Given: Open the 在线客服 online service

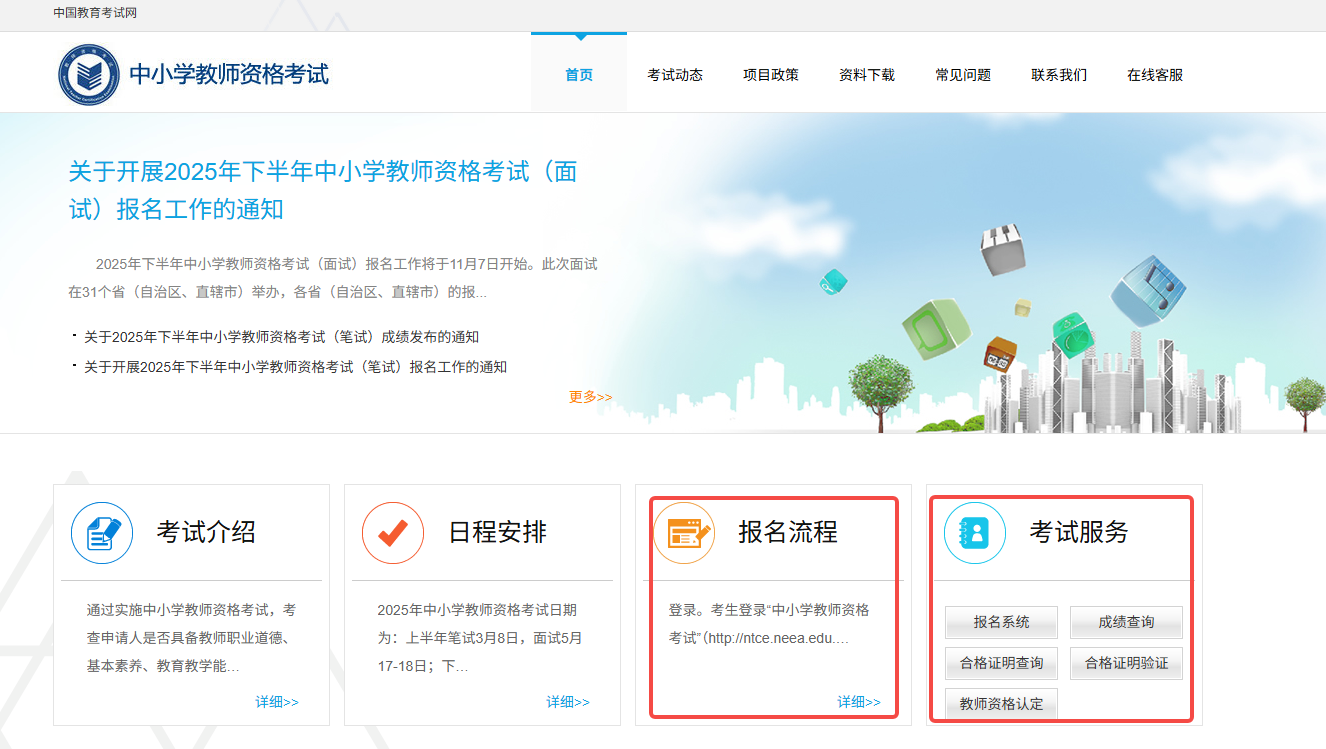Looking at the screenshot, I should [x=1154, y=74].
